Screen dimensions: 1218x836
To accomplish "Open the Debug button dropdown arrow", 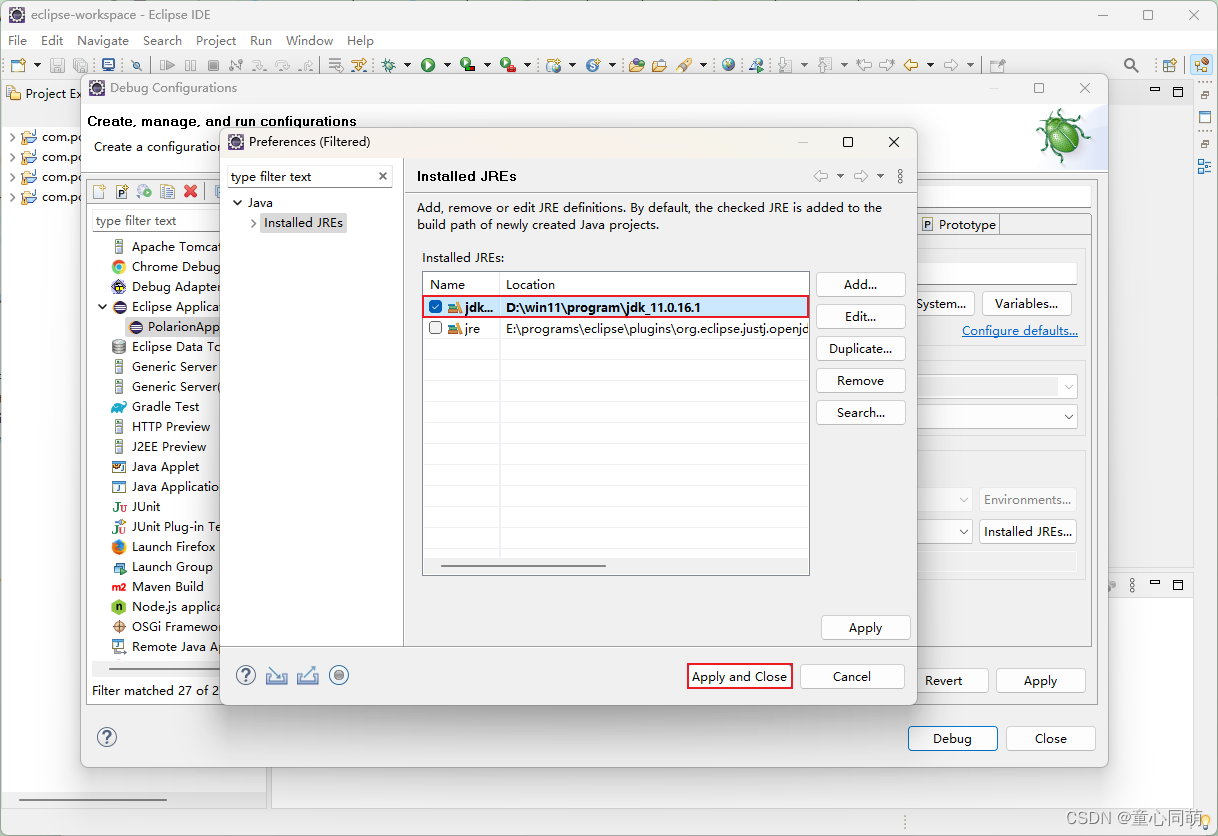I will coord(408,65).
